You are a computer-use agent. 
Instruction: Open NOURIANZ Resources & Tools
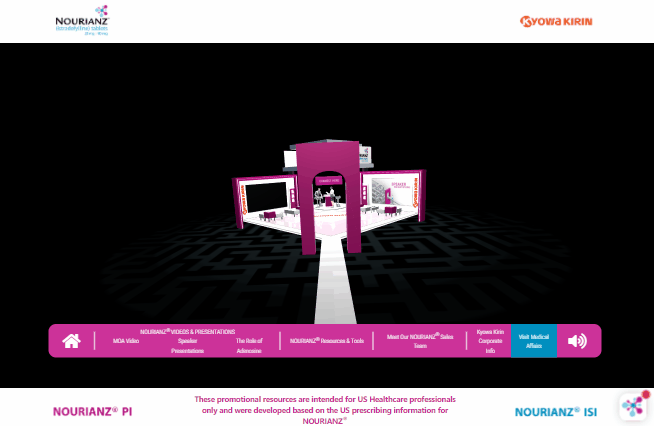point(327,341)
